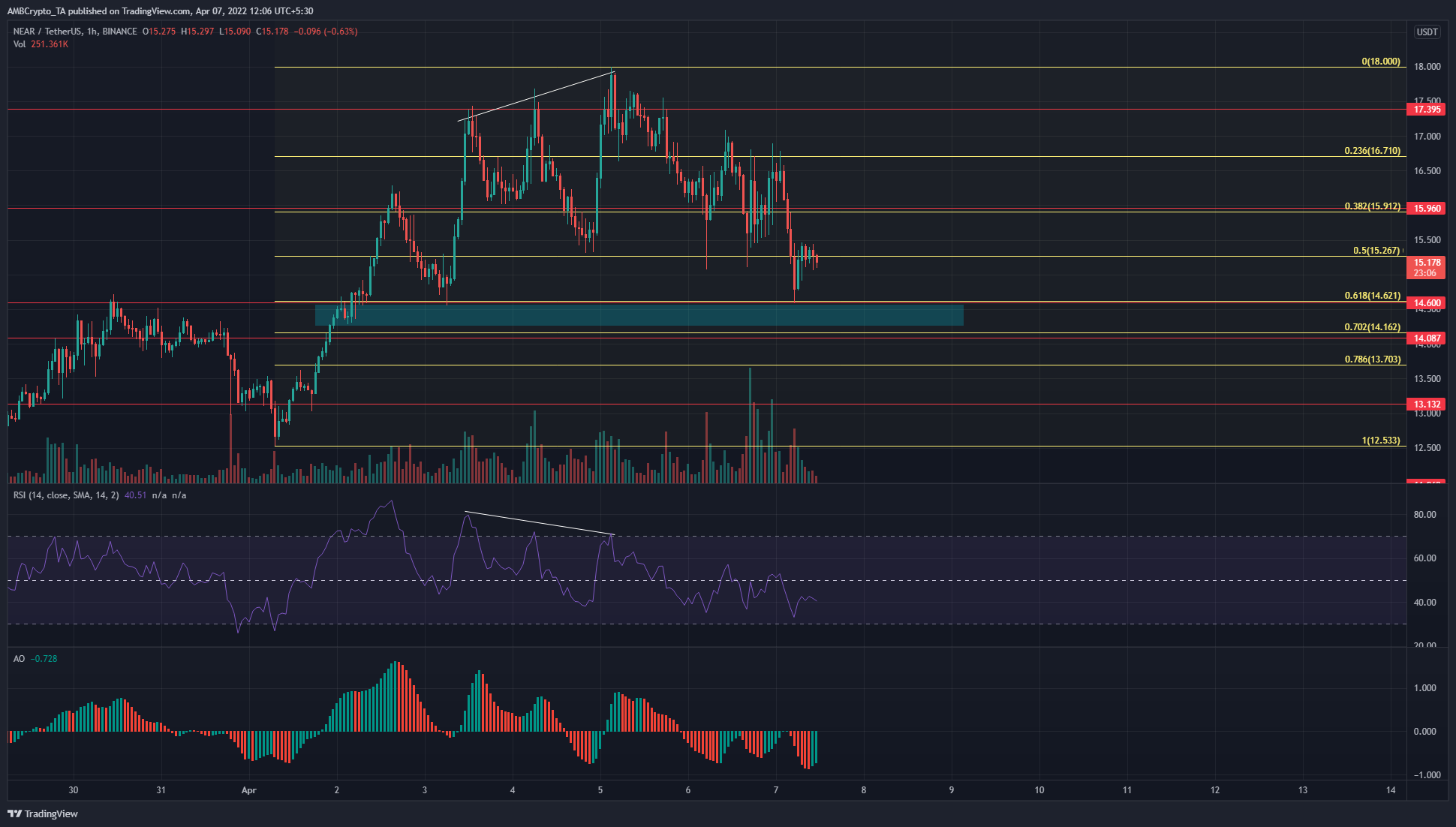The image size is (1456, 827).
Task: Click the 14.087 red price tag
Action: click(1426, 338)
